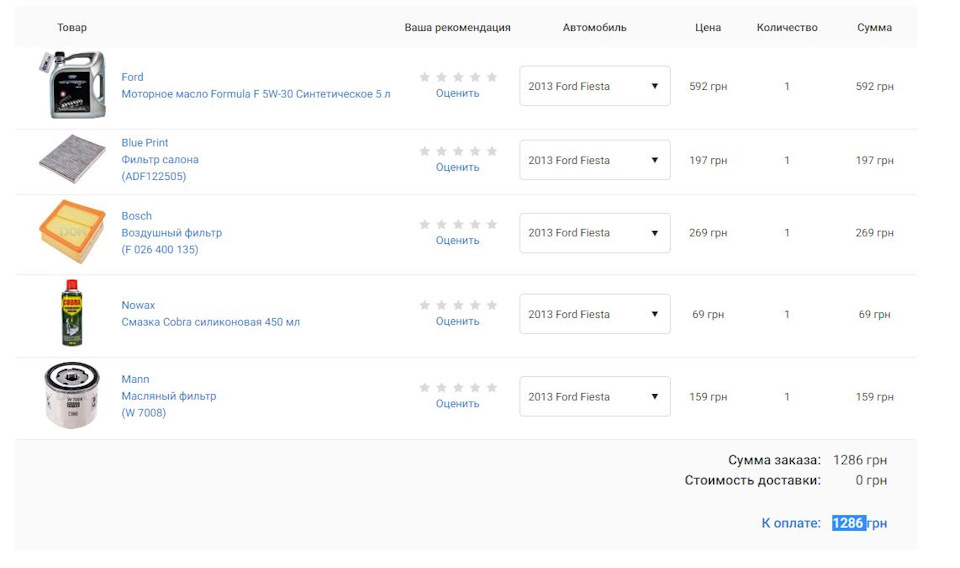The height and width of the screenshot is (568, 960).
Task: Rate Nowax Cobra grease five stars
Action: click(492, 305)
